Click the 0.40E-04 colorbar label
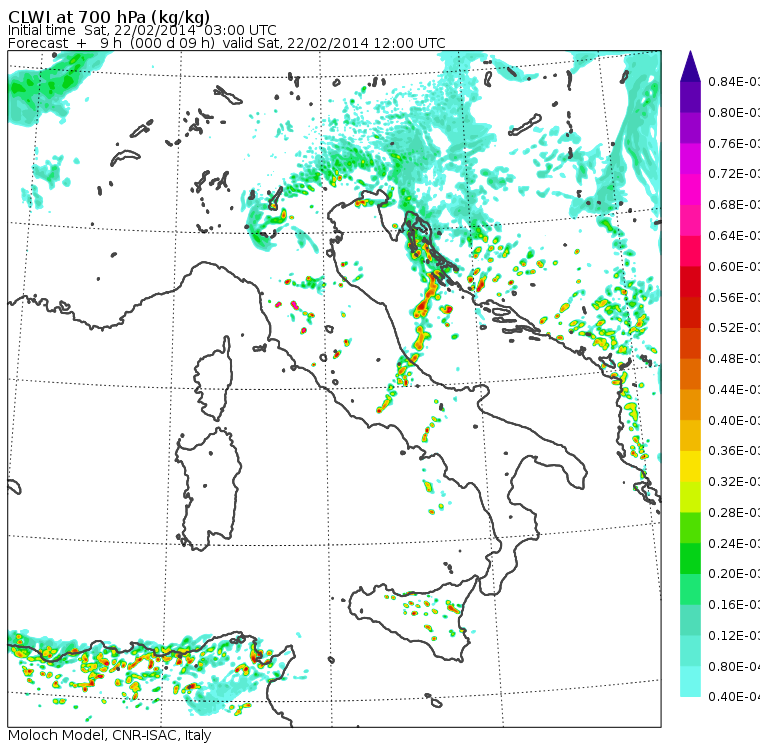Image resolution: width=760 pixels, height=749 pixels. coord(734,697)
